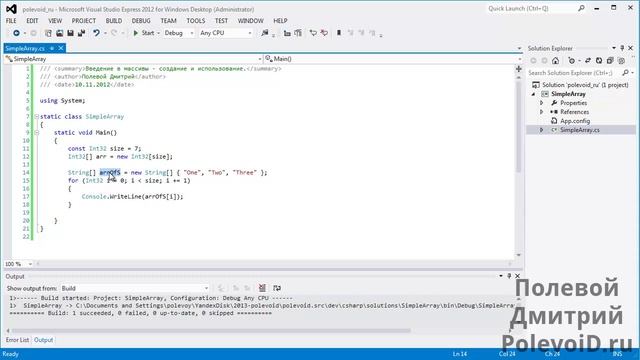Screen dimensions: 640x360
Task: Switch to the Output tab
Action: click(x=43, y=340)
